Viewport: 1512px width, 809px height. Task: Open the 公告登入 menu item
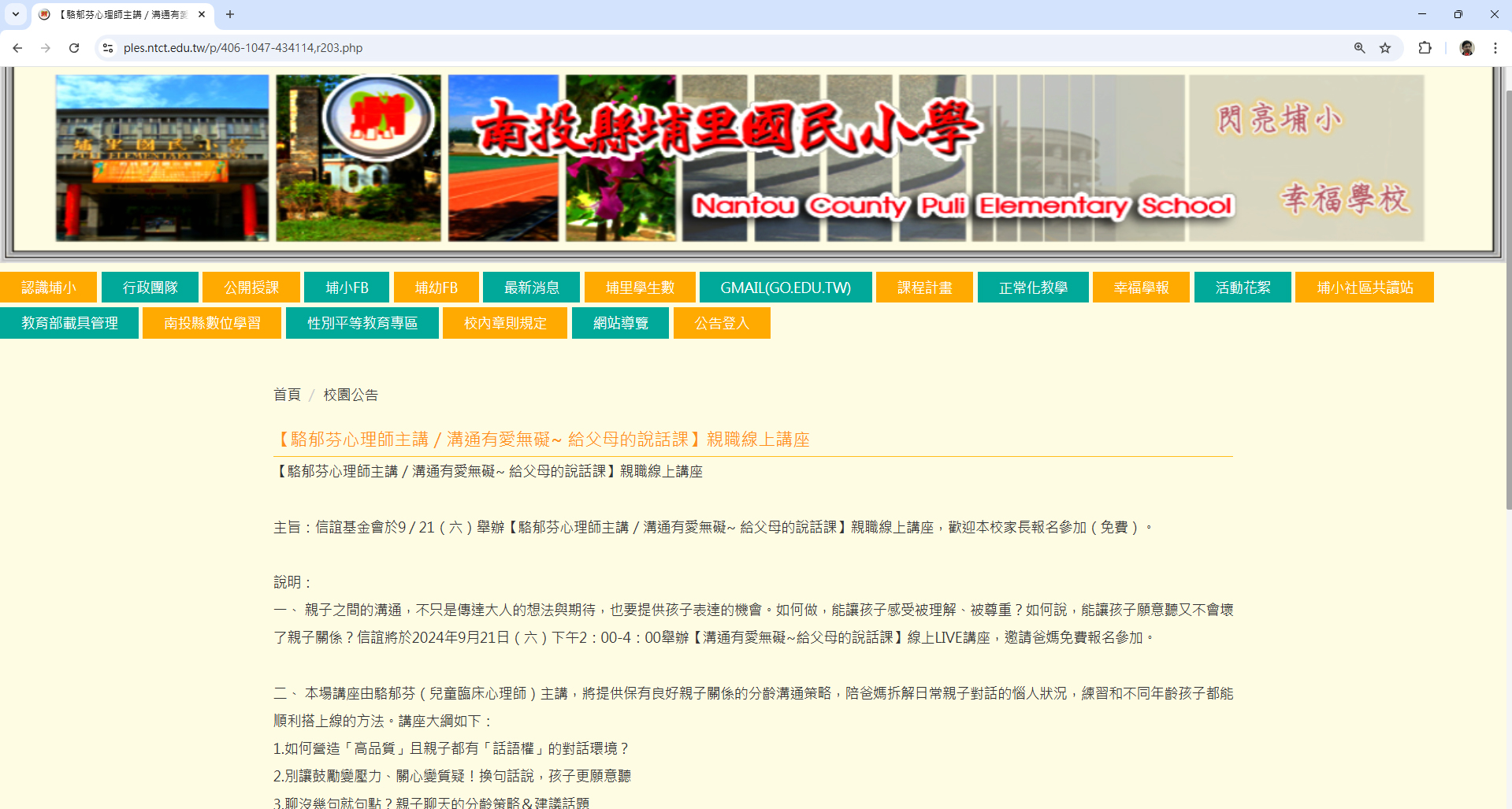pos(722,323)
